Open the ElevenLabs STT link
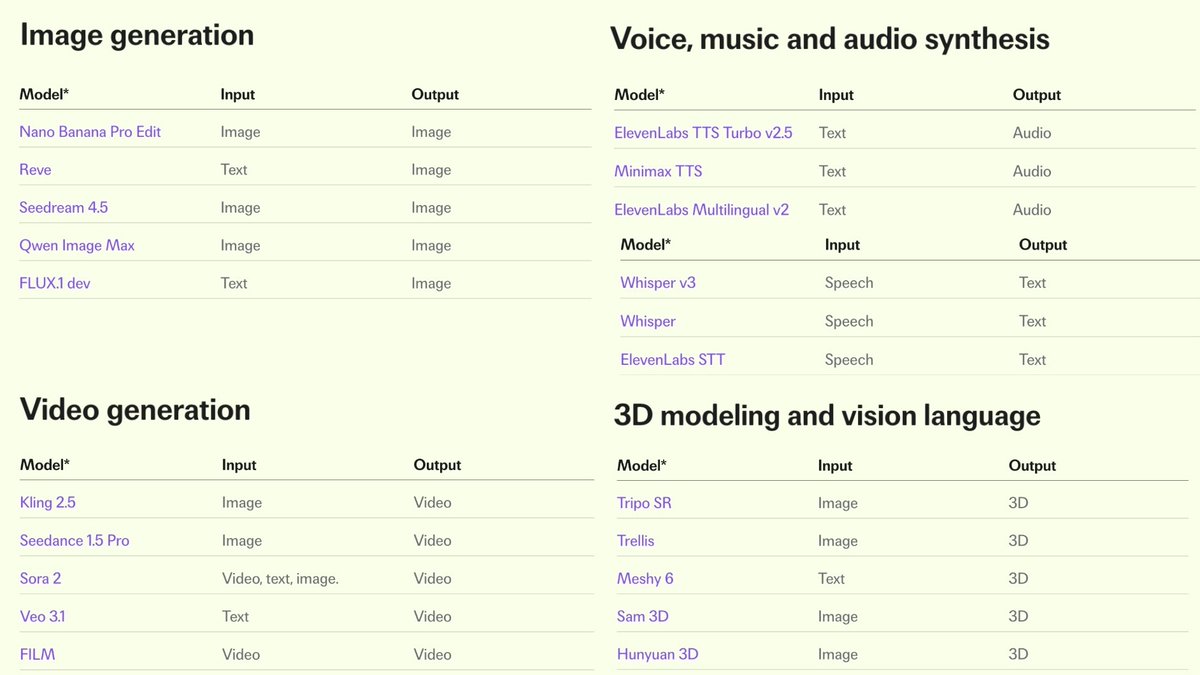The width and height of the screenshot is (1200, 675). point(673,360)
